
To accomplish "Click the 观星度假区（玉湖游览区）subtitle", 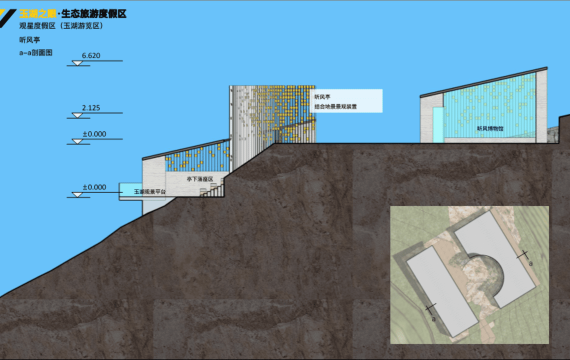I will (61, 26).
